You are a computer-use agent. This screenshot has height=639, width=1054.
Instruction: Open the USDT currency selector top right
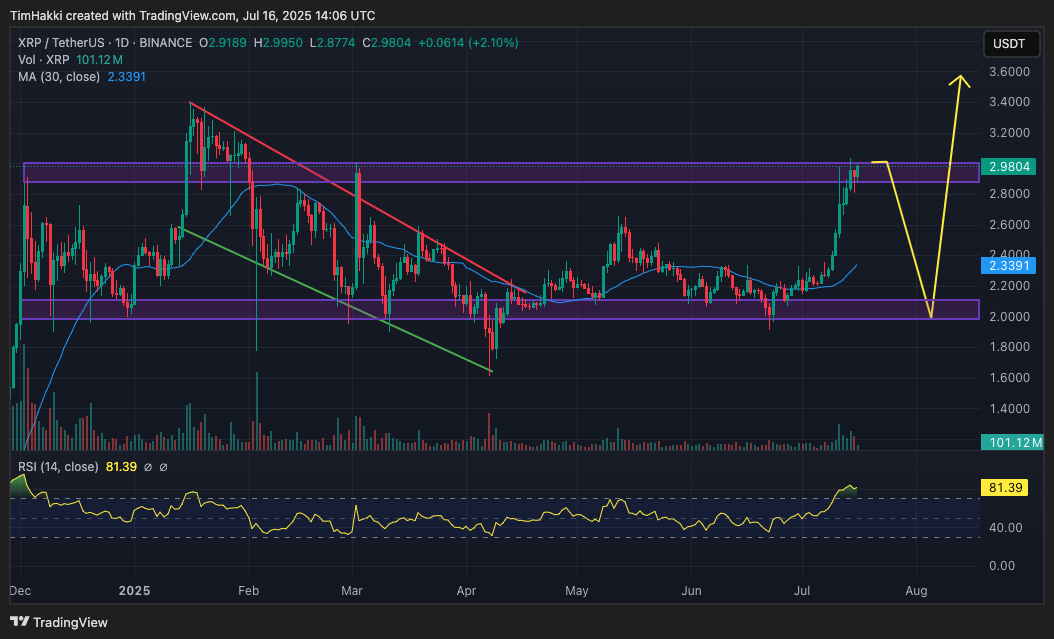coord(1010,44)
